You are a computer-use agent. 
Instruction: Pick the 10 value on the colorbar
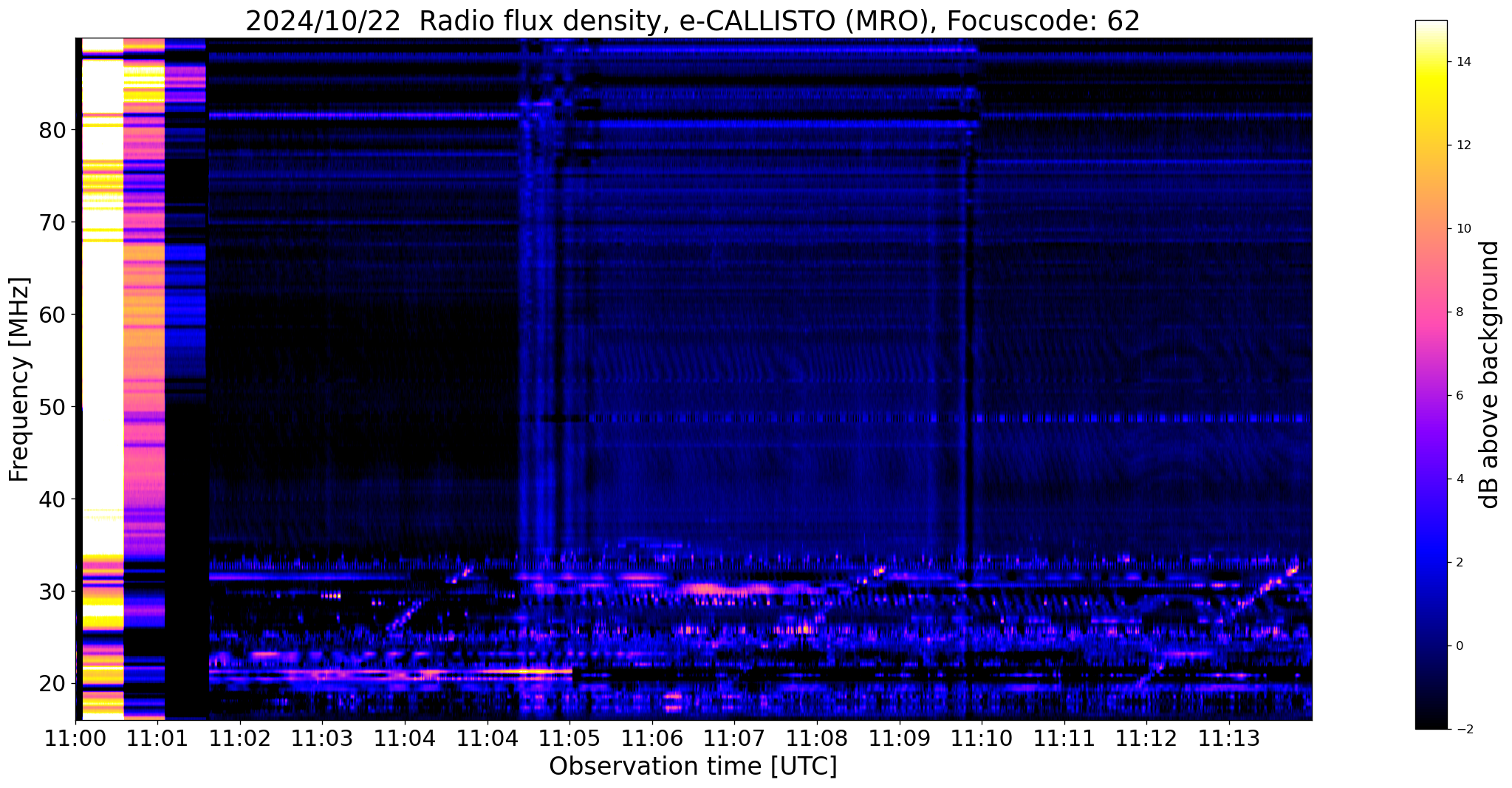click(1463, 229)
